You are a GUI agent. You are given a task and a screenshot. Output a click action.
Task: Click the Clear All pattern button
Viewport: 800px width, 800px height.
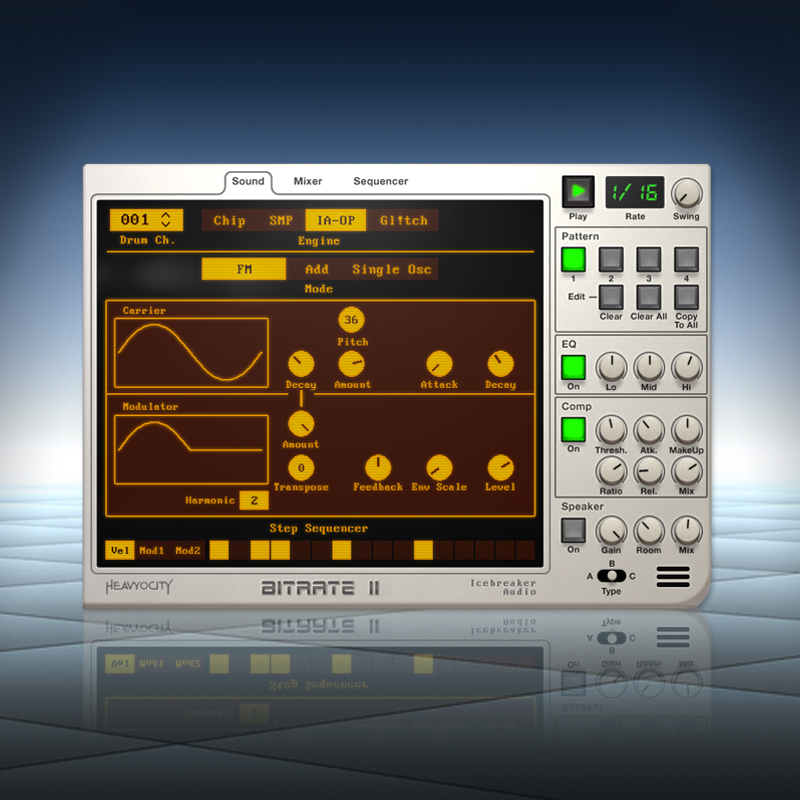pyautogui.click(x=648, y=297)
